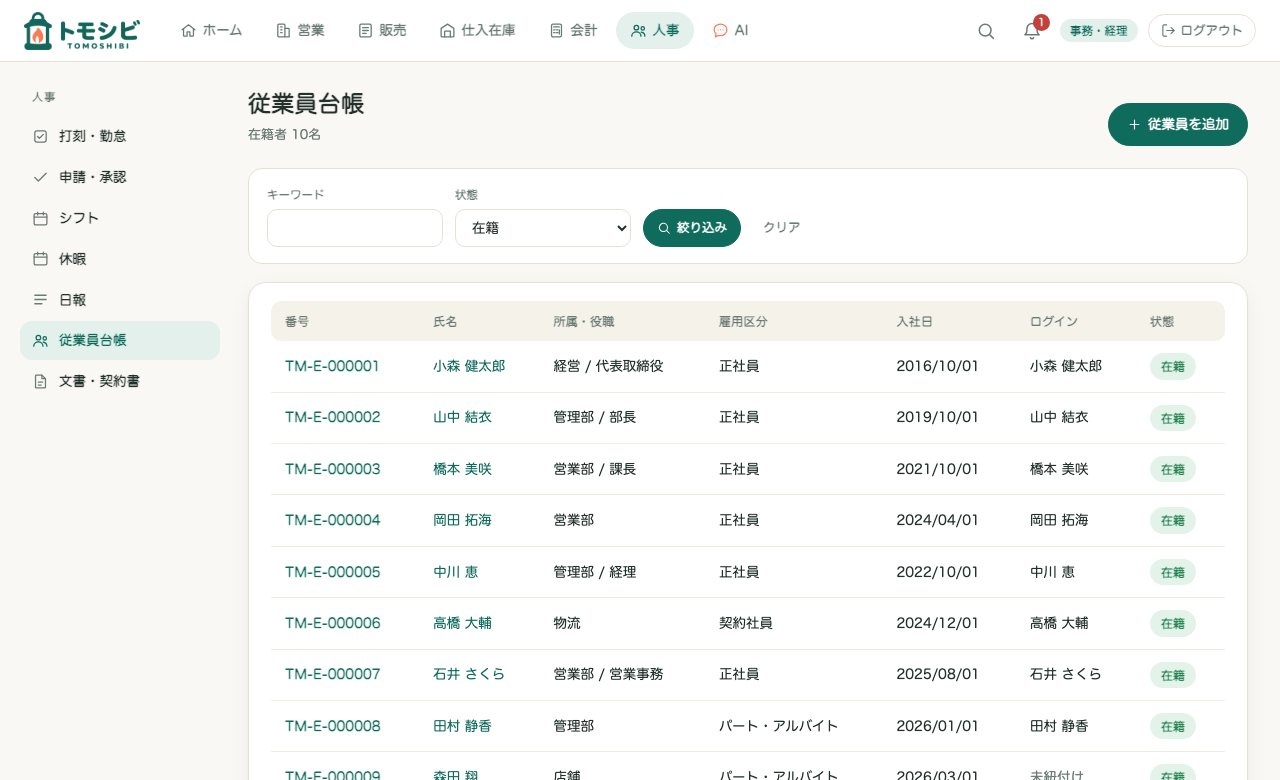The height and width of the screenshot is (780, 1280).
Task: Open employee 中川 恵 name link
Action: click(x=455, y=572)
